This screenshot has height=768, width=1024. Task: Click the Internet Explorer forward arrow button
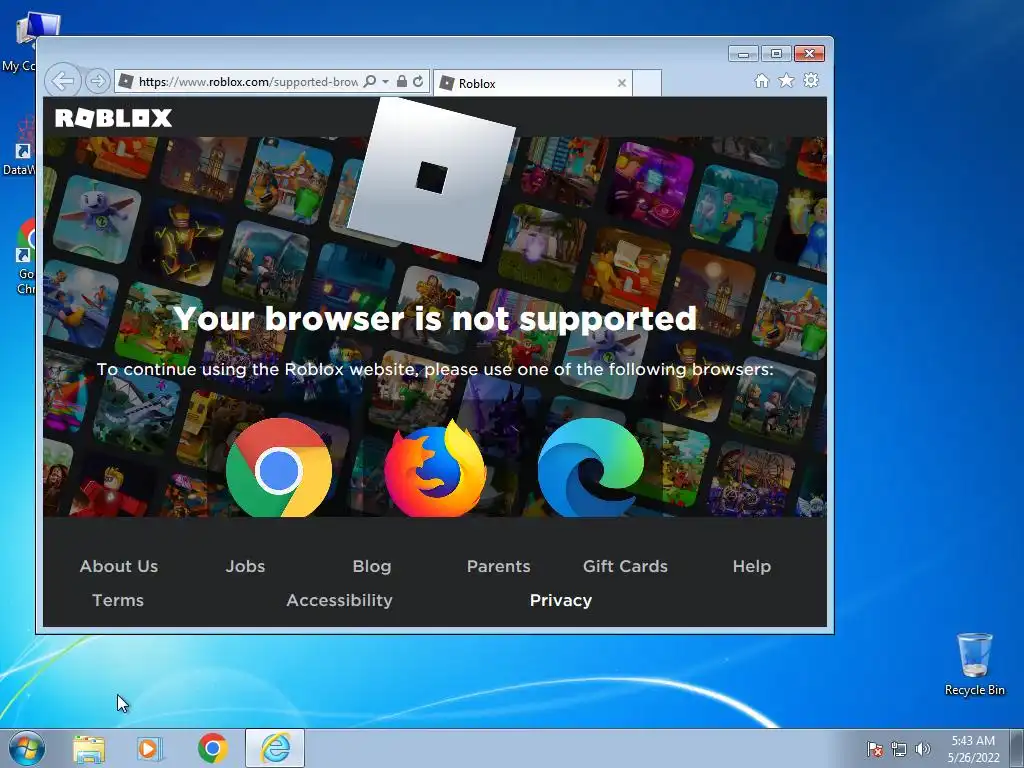pyautogui.click(x=97, y=82)
